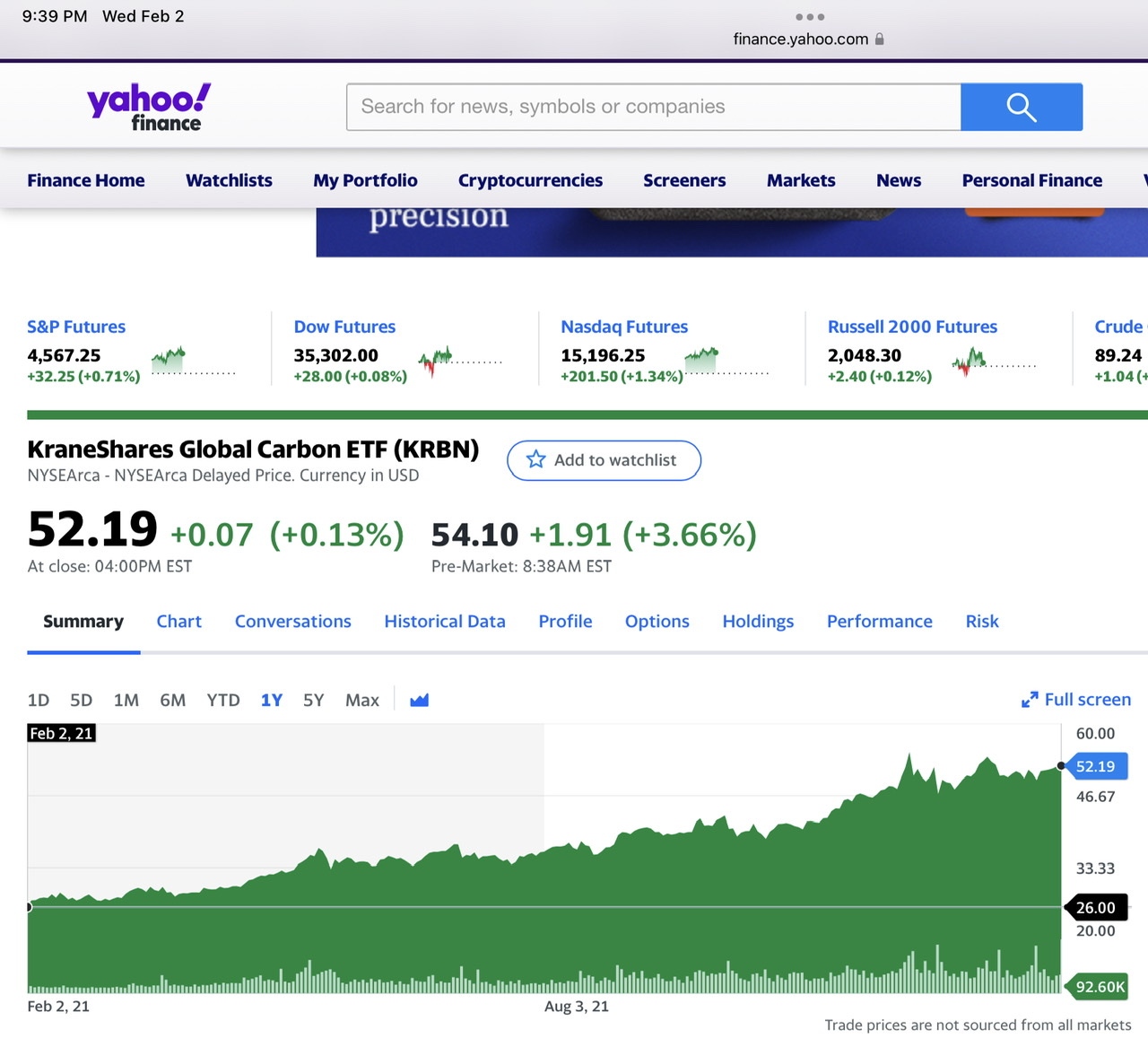Open Markets in the navigation bar
1148x1038 pixels.
click(x=801, y=180)
